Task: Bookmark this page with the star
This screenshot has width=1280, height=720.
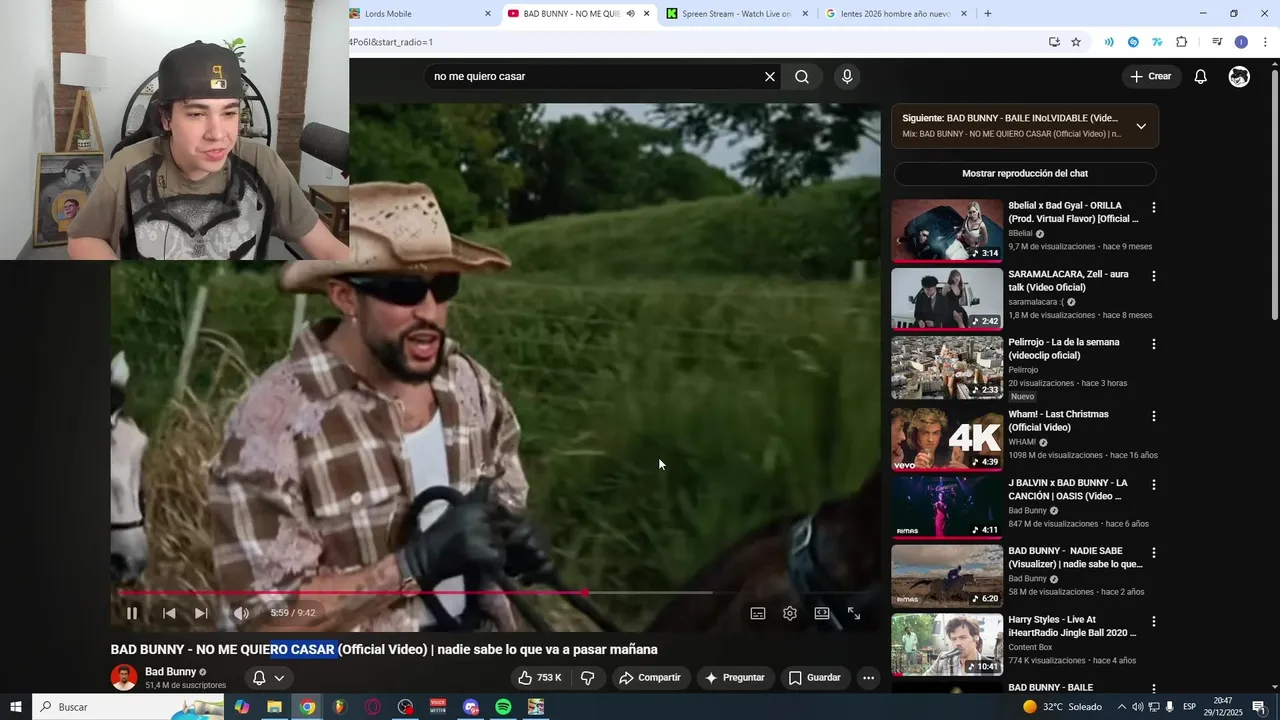Action: click(1076, 42)
